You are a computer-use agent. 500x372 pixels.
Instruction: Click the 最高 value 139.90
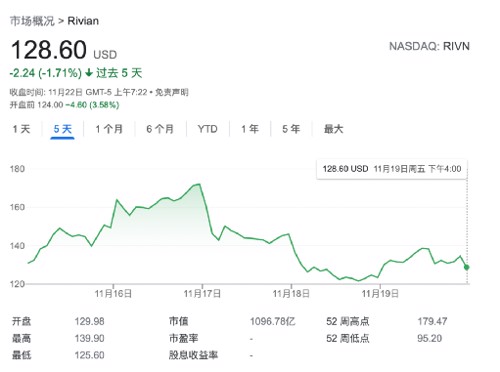[89, 338]
